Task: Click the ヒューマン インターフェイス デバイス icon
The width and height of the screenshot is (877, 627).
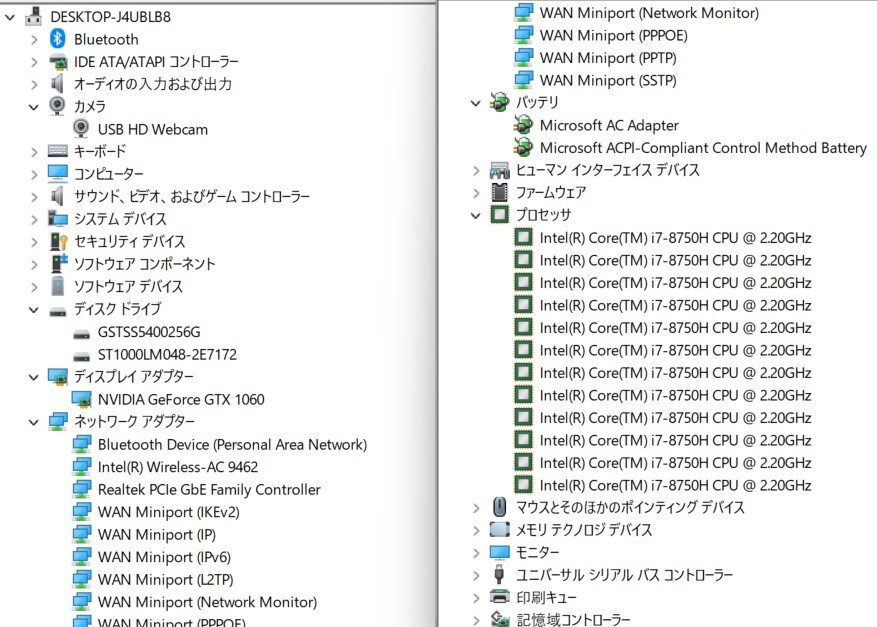Action: [x=499, y=169]
